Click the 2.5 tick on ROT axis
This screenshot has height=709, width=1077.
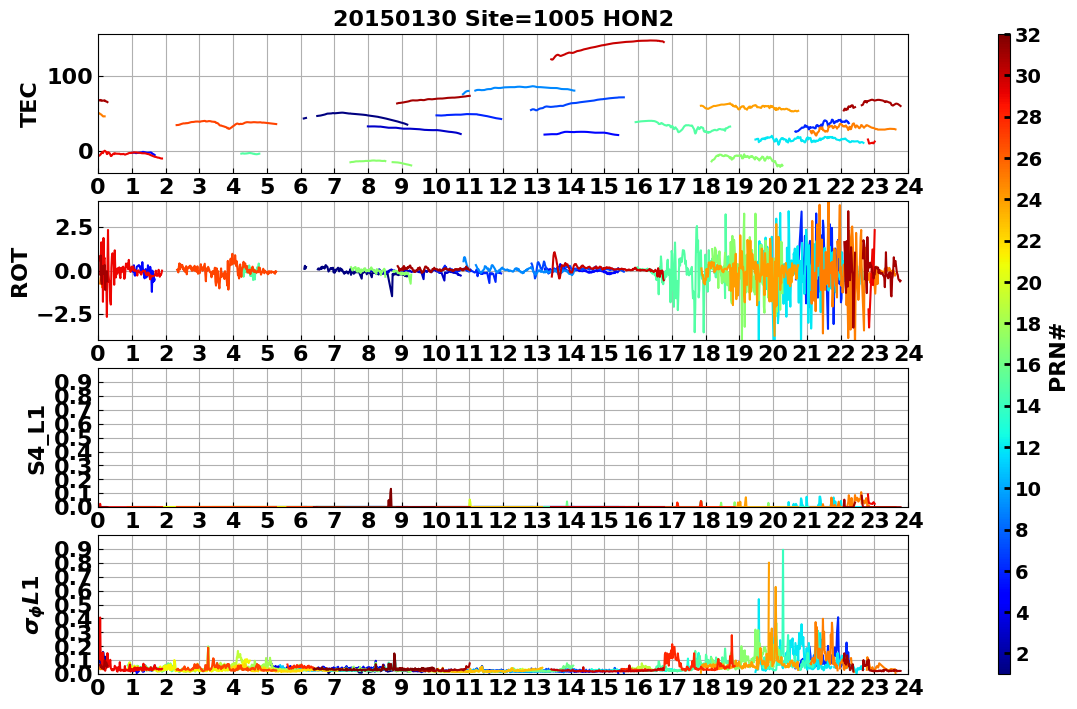[x=73, y=227]
